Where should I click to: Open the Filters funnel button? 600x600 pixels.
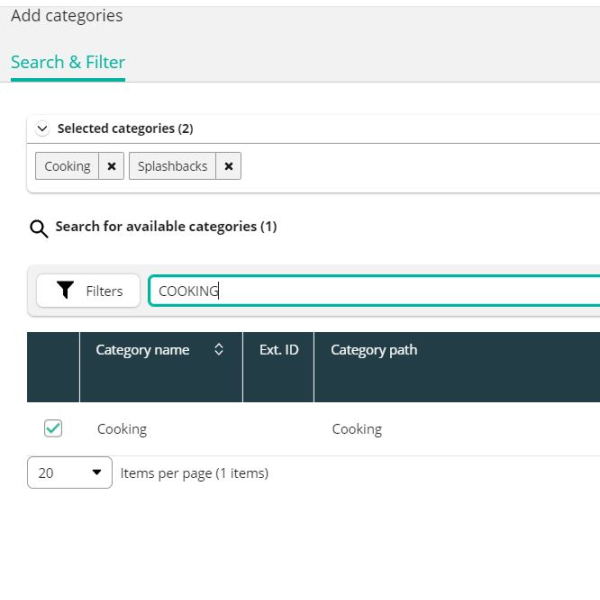pyautogui.click(x=88, y=291)
